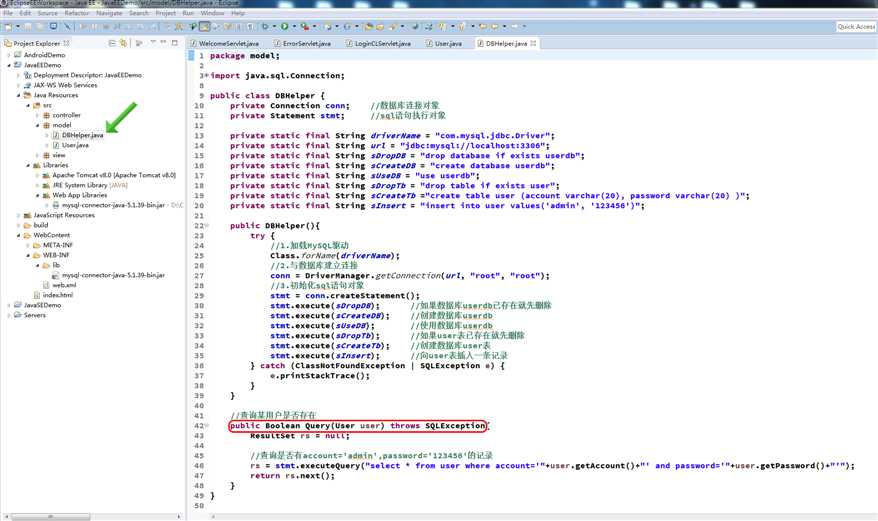The height and width of the screenshot is (521, 878).
Task: Close the Project Explorer view tab
Action: click(66, 43)
